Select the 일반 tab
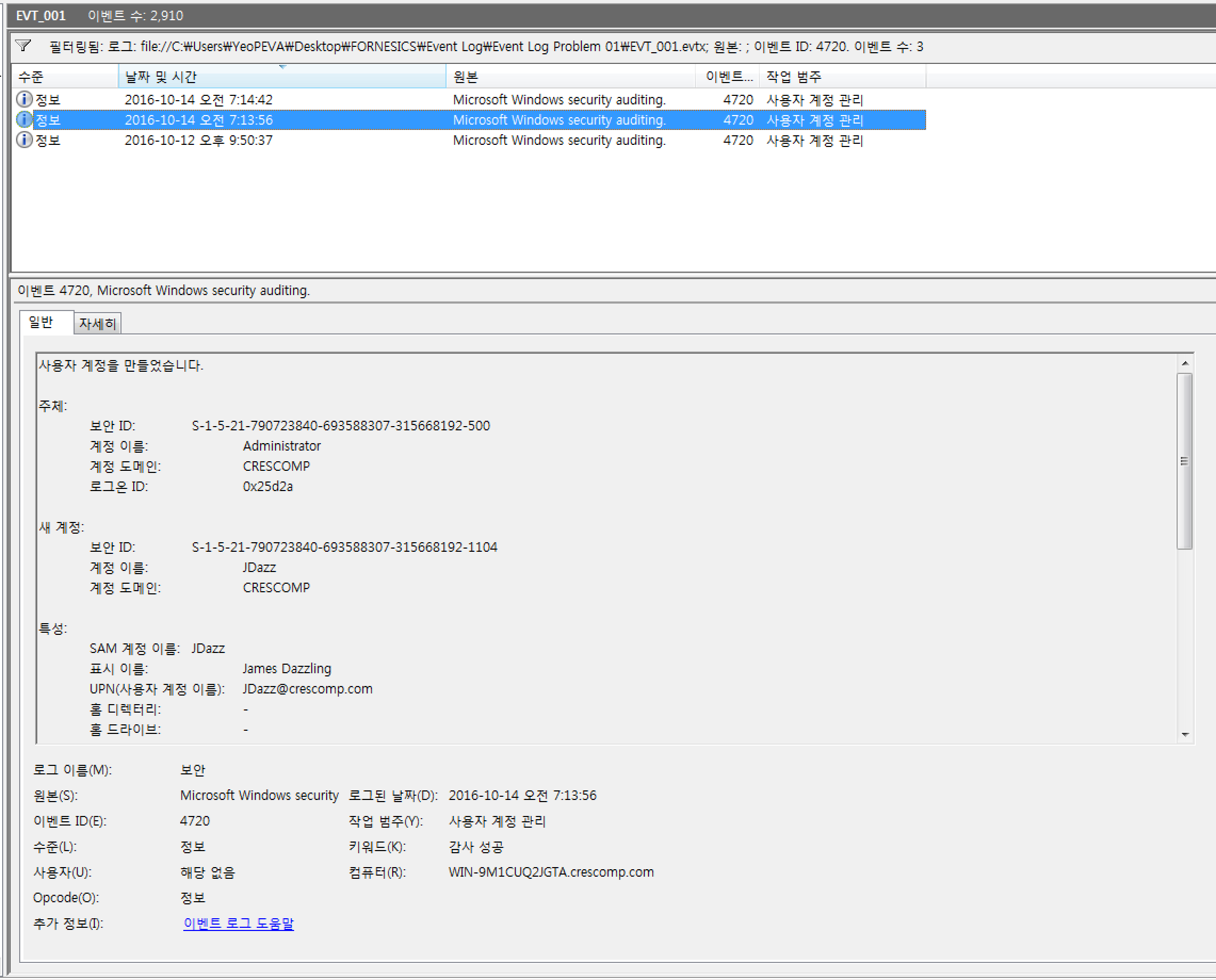This screenshot has width=1216, height=980. pos(41,322)
